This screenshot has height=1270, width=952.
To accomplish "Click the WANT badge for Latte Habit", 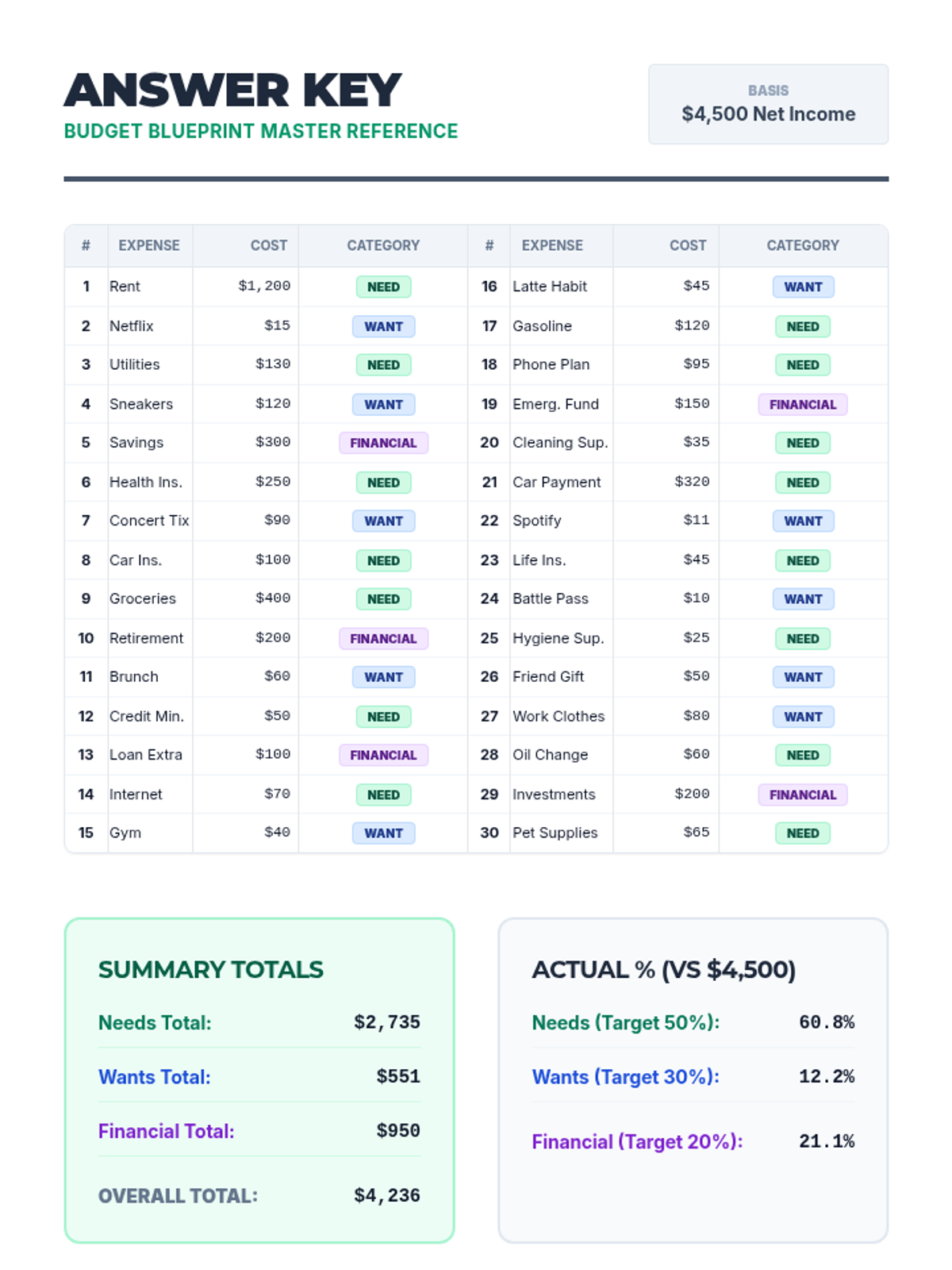I will (803, 287).
